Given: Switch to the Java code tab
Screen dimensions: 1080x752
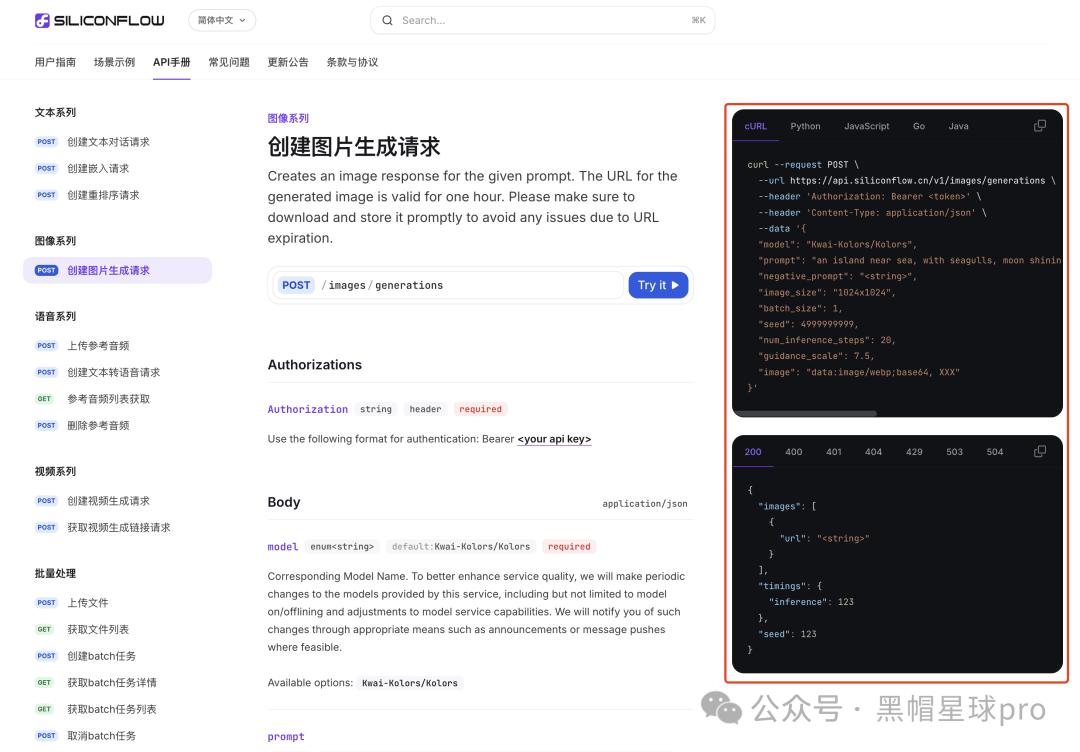Looking at the screenshot, I should 958,126.
